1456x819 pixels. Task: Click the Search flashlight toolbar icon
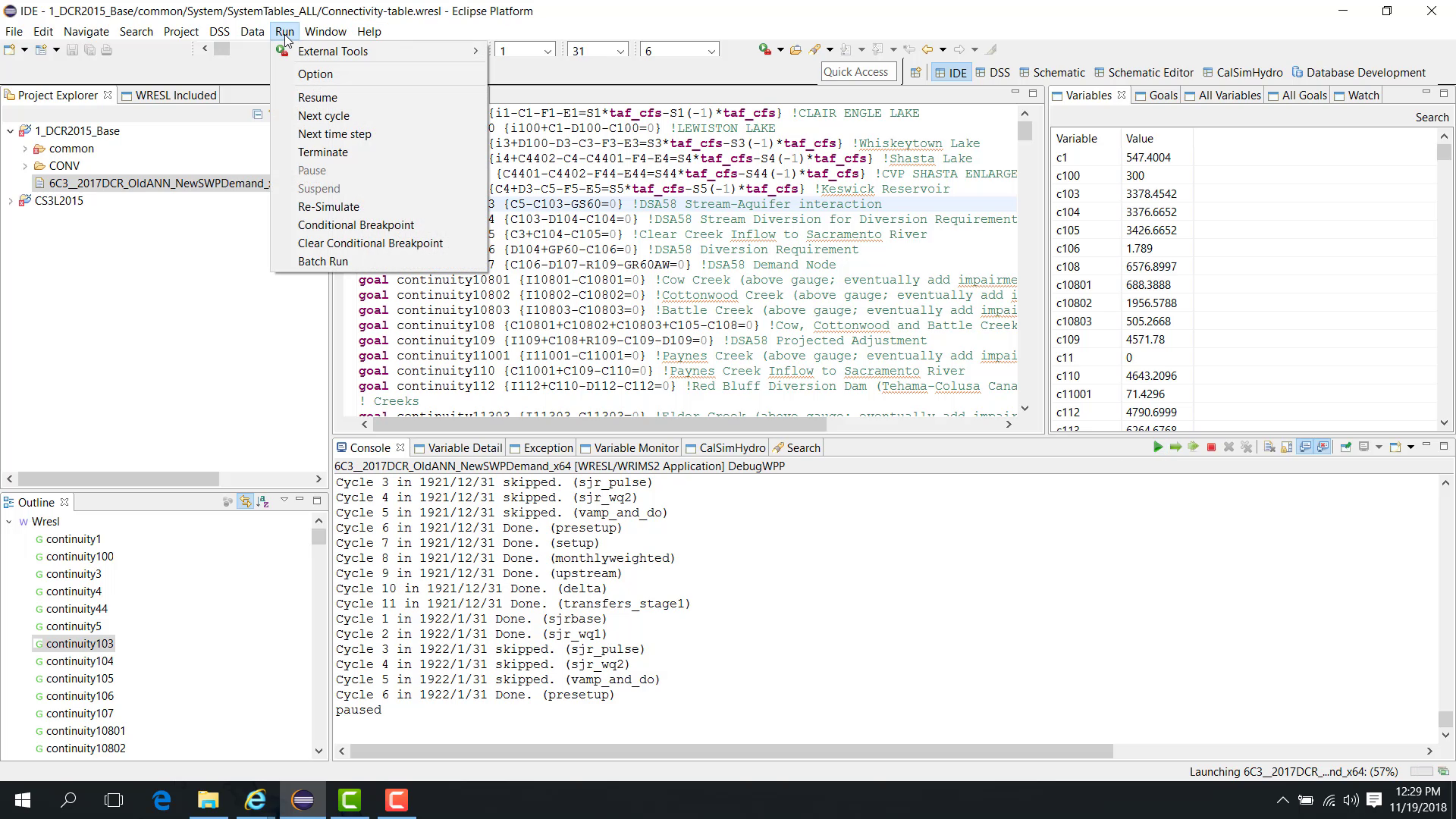click(815, 50)
